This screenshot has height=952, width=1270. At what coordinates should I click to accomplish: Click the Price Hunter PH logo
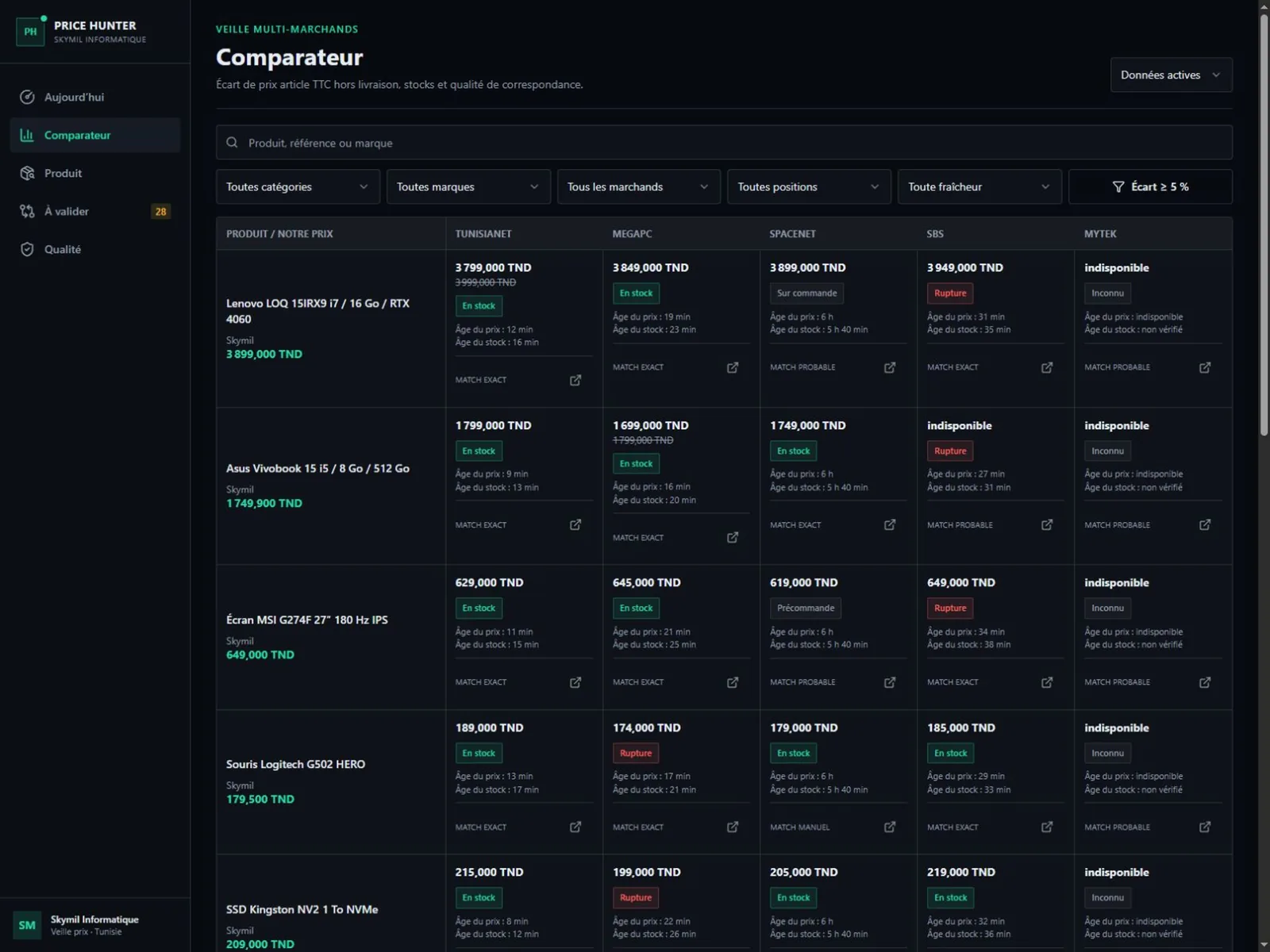[30, 32]
